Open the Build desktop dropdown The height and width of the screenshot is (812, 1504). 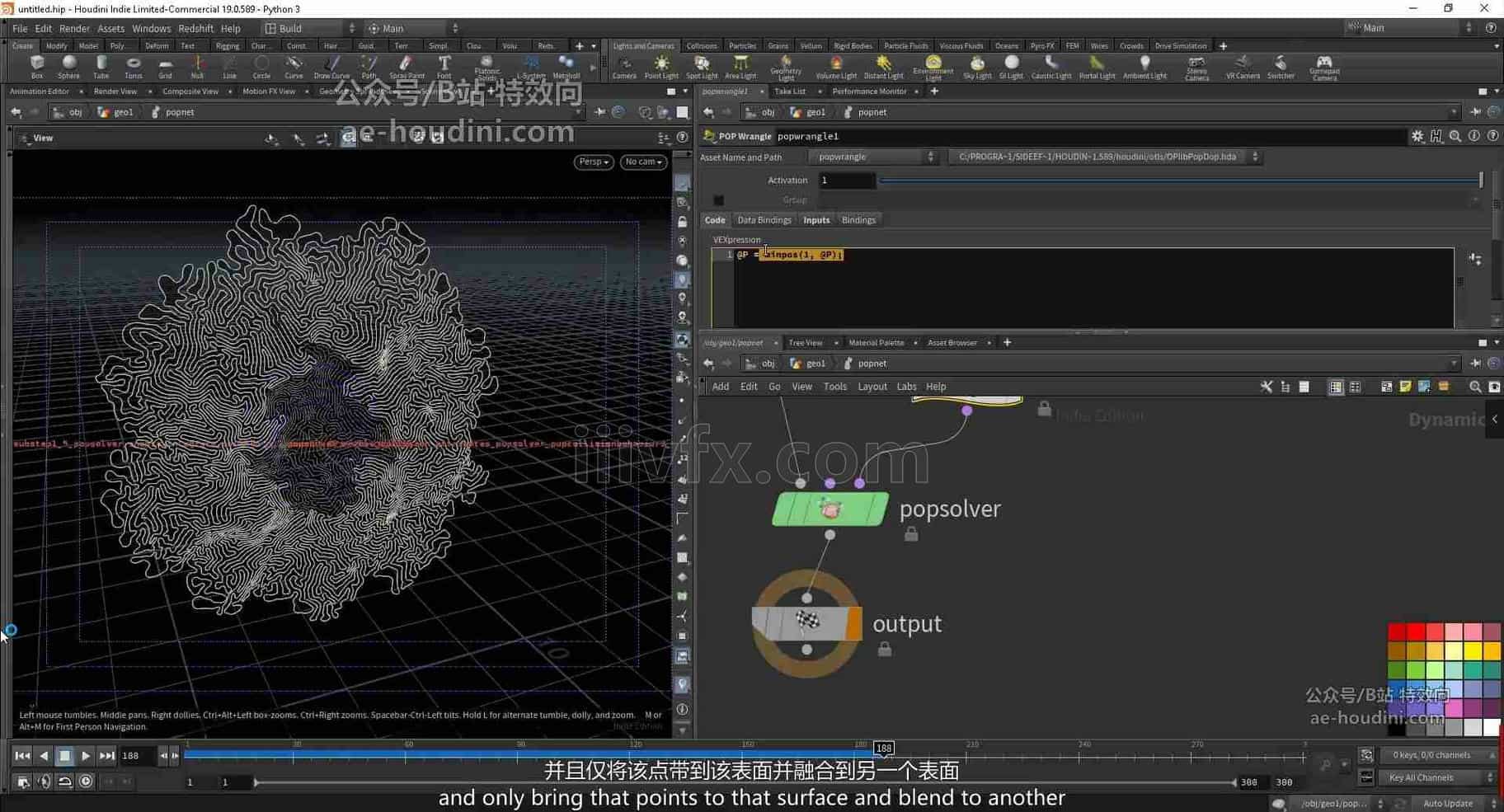[310, 28]
